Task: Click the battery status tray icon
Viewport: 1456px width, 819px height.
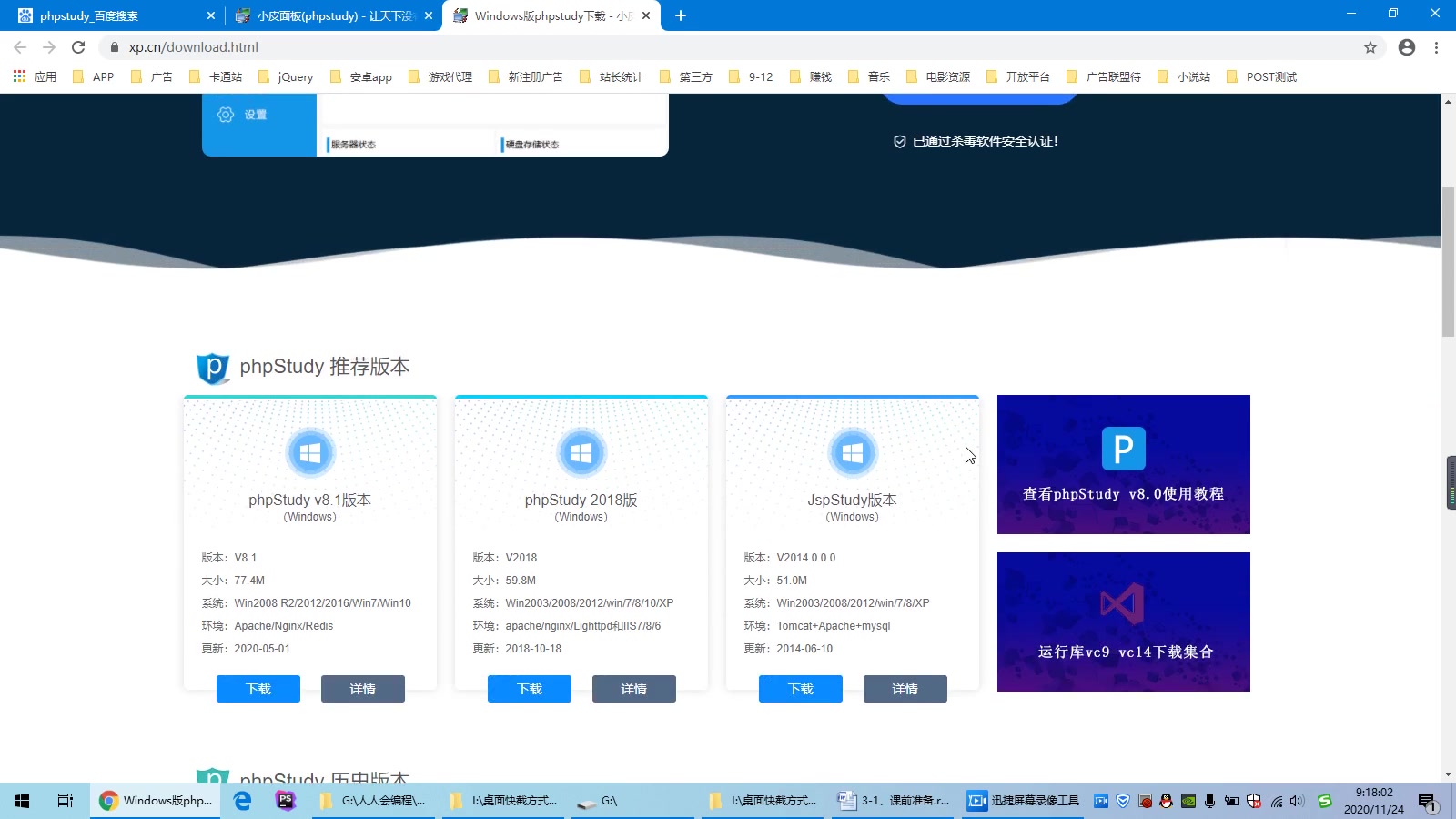Action: pos(1232,801)
